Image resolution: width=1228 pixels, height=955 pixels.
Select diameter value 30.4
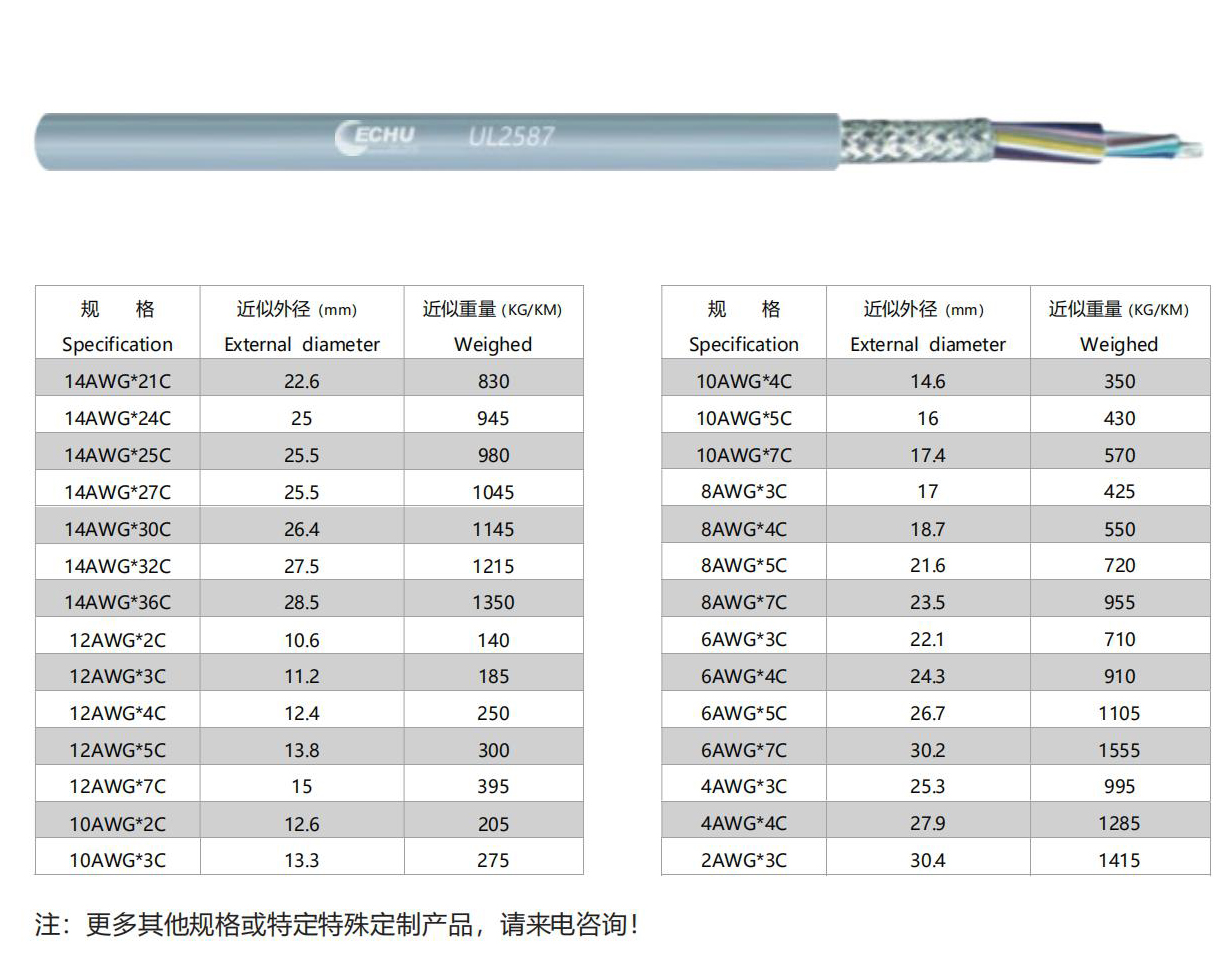pos(928,860)
